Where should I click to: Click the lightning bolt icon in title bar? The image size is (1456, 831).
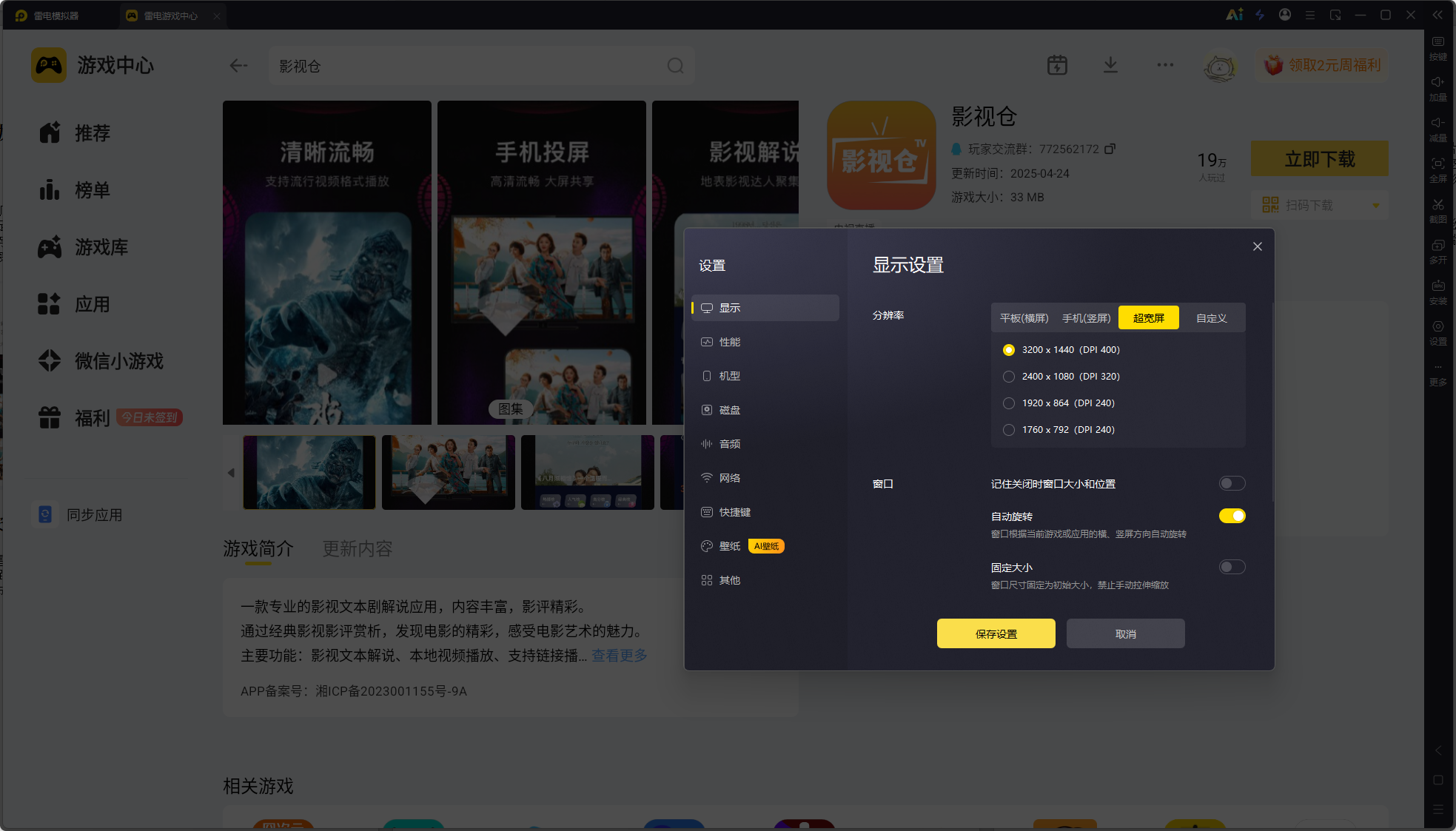pyautogui.click(x=1260, y=15)
